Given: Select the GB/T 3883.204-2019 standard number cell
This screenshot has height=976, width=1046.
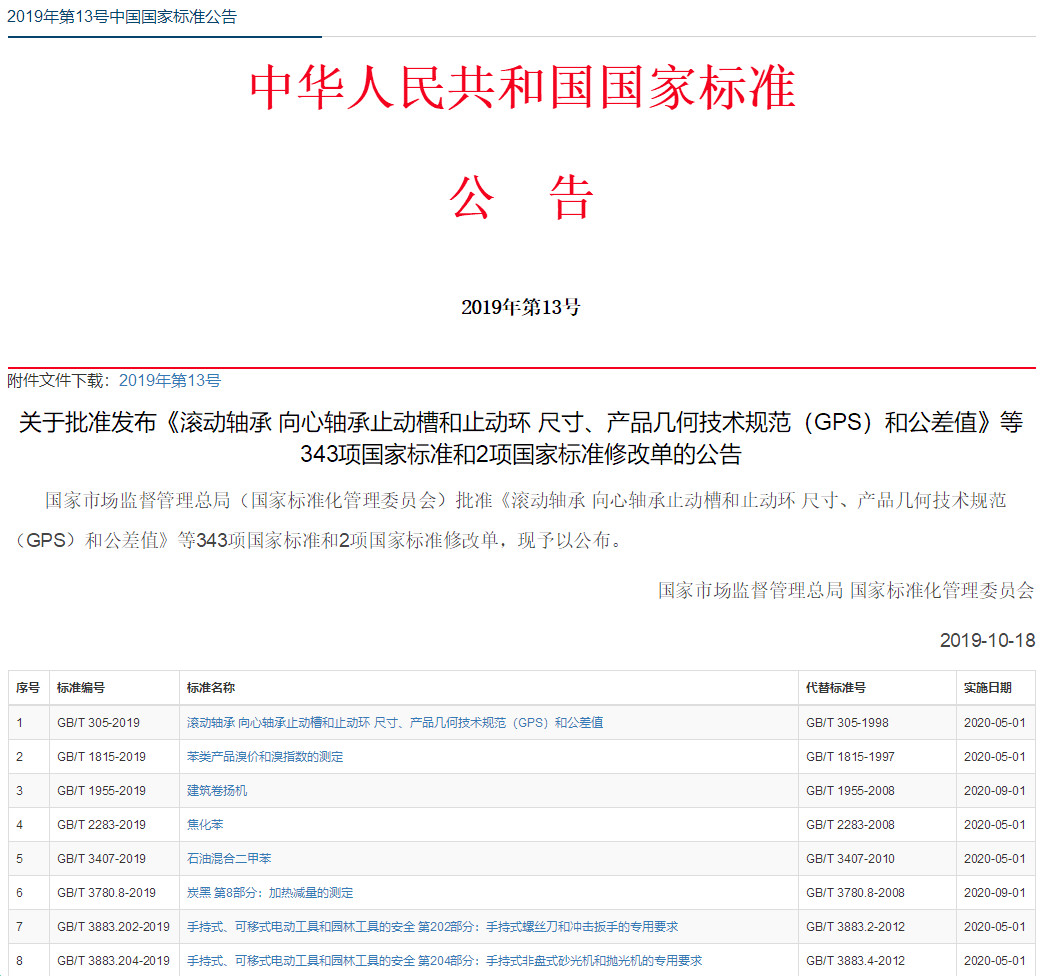Looking at the screenshot, I should (x=113, y=960).
